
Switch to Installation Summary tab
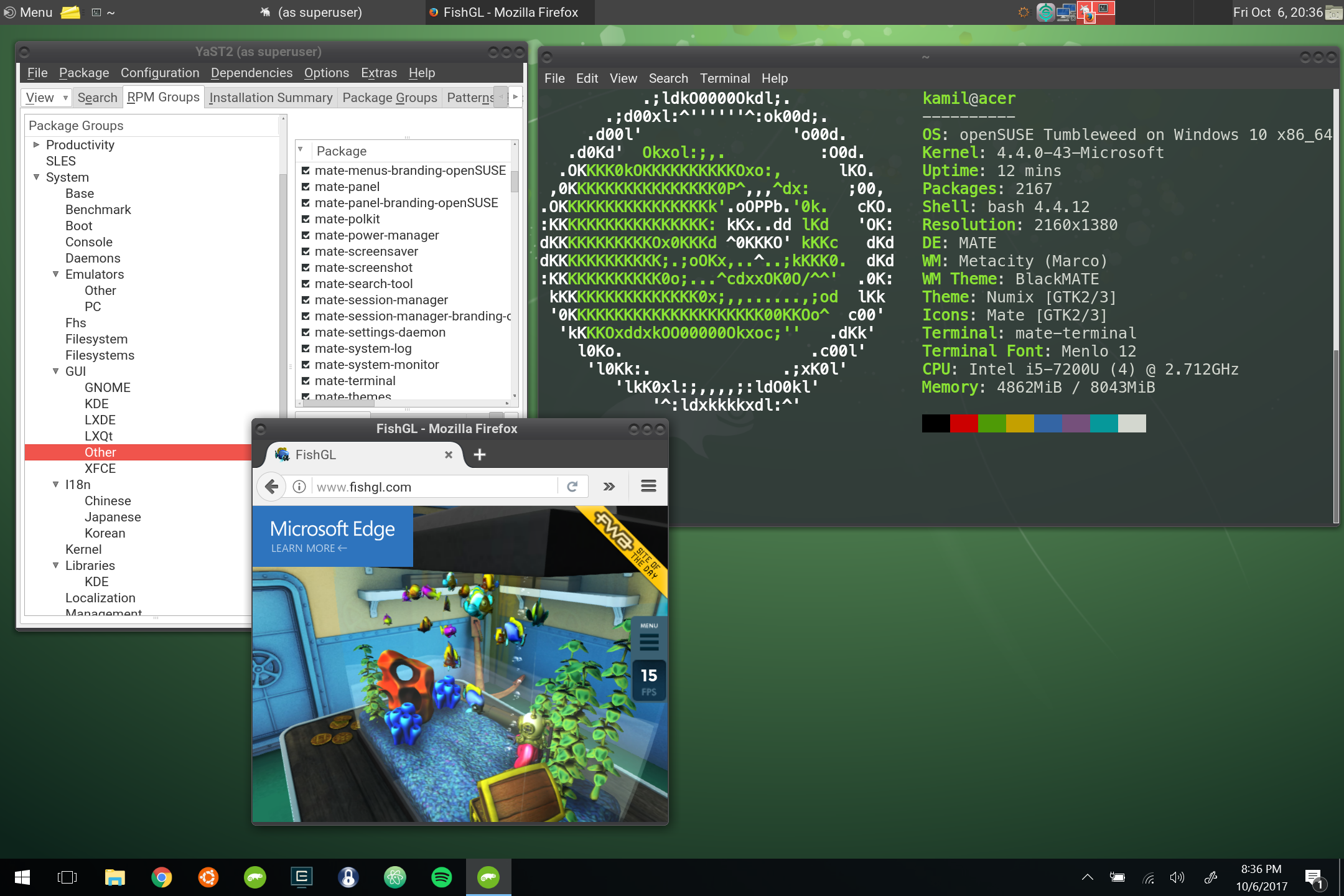point(271,98)
